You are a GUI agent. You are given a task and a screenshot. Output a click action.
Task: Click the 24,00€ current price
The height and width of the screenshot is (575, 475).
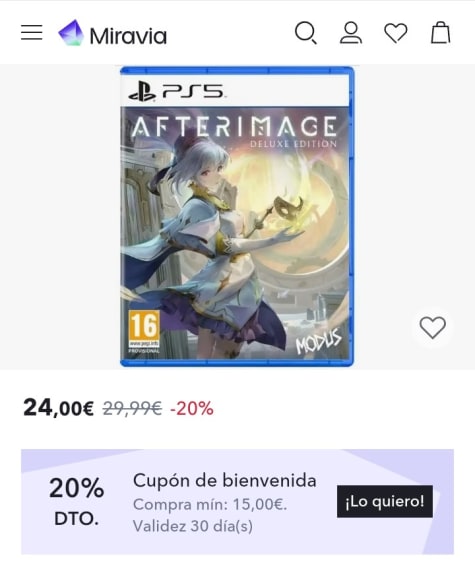pos(58,408)
